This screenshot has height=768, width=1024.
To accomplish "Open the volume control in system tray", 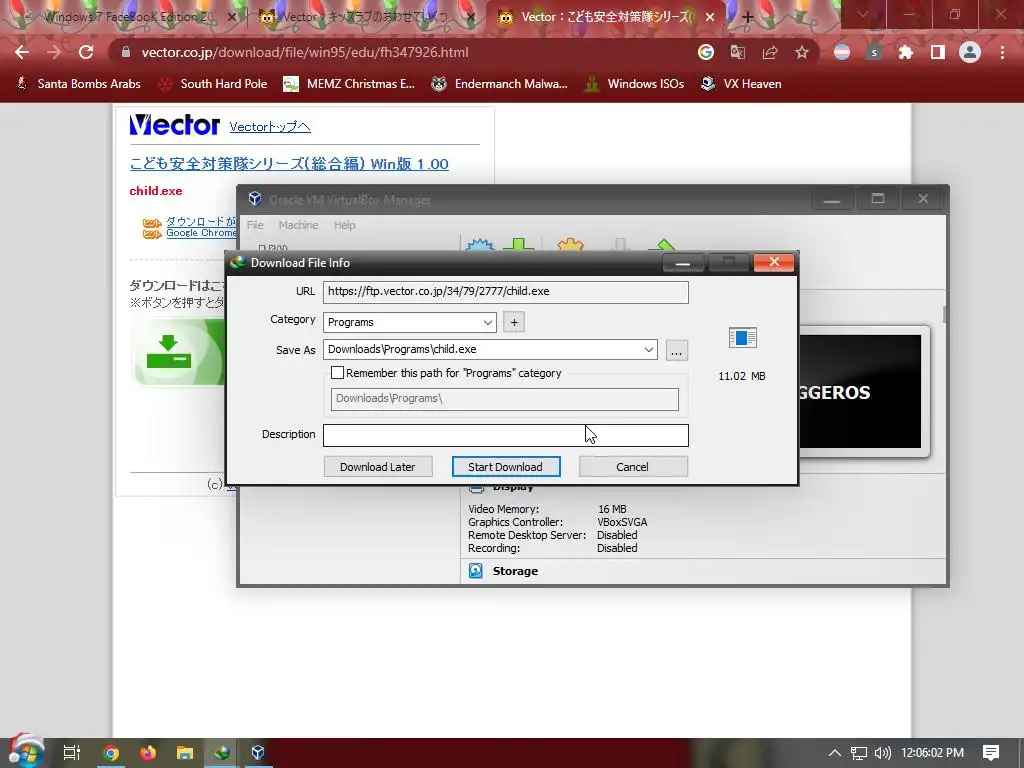I will point(882,753).
